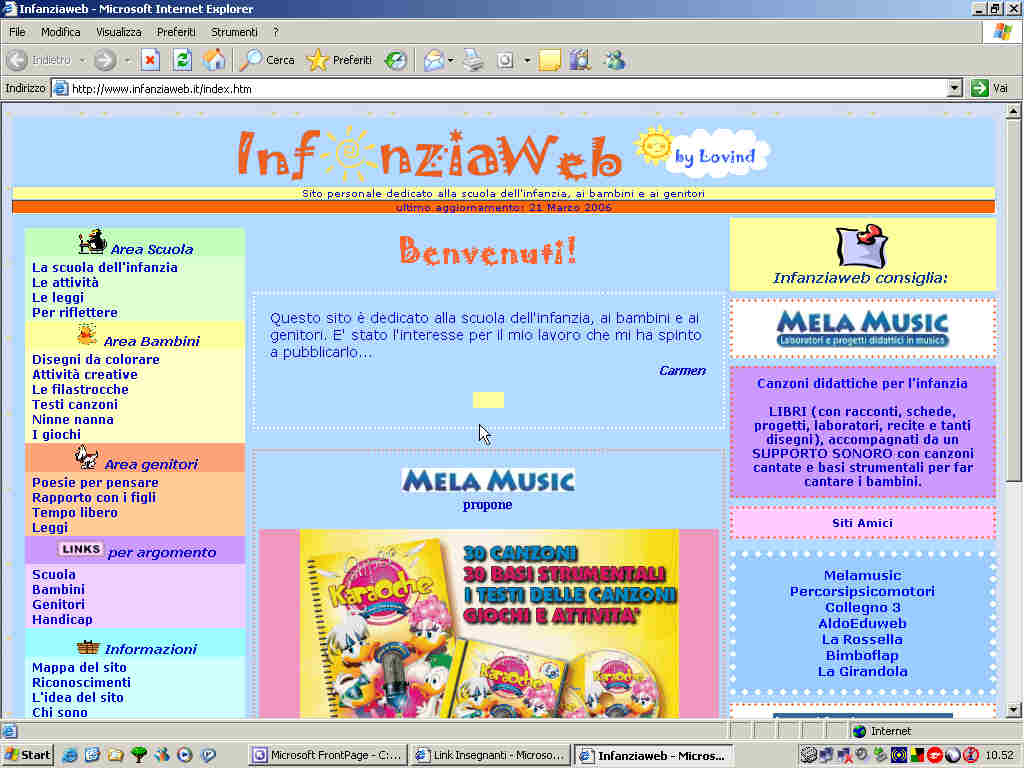Expand the Forward history dropdown arrow
Image resolution: width=1024 pixels, height=768 pixels.
click(x=127, y=61)
